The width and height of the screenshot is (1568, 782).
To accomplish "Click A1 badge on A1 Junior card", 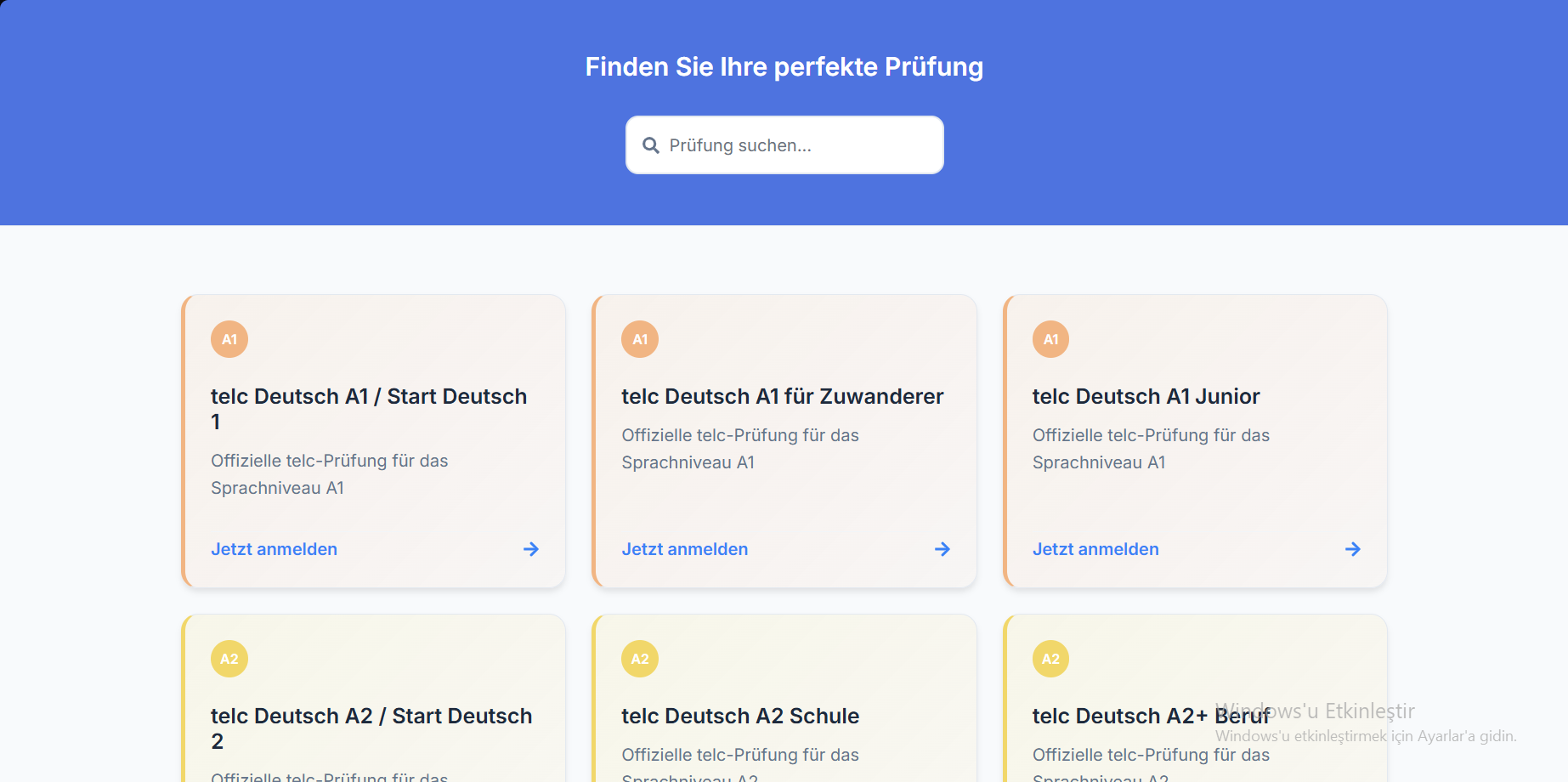I will point(1050,339).
